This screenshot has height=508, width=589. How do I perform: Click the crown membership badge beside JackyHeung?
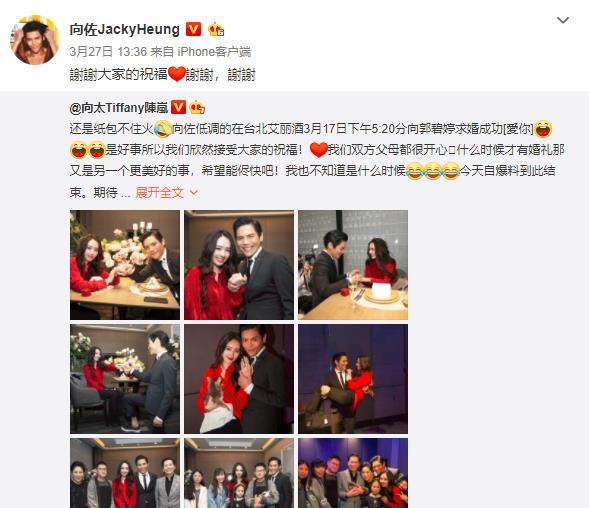[216, 29]
